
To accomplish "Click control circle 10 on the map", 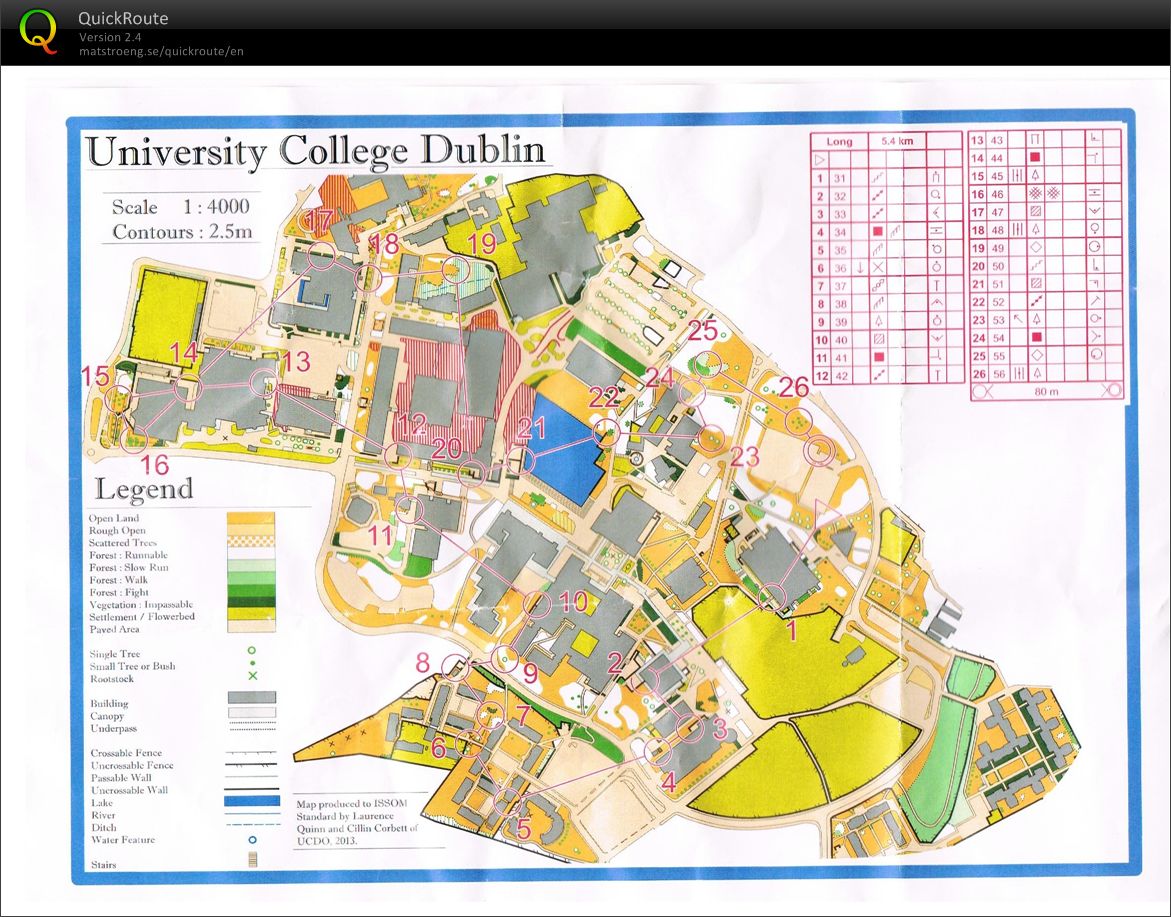I will (x=538, y=603).
